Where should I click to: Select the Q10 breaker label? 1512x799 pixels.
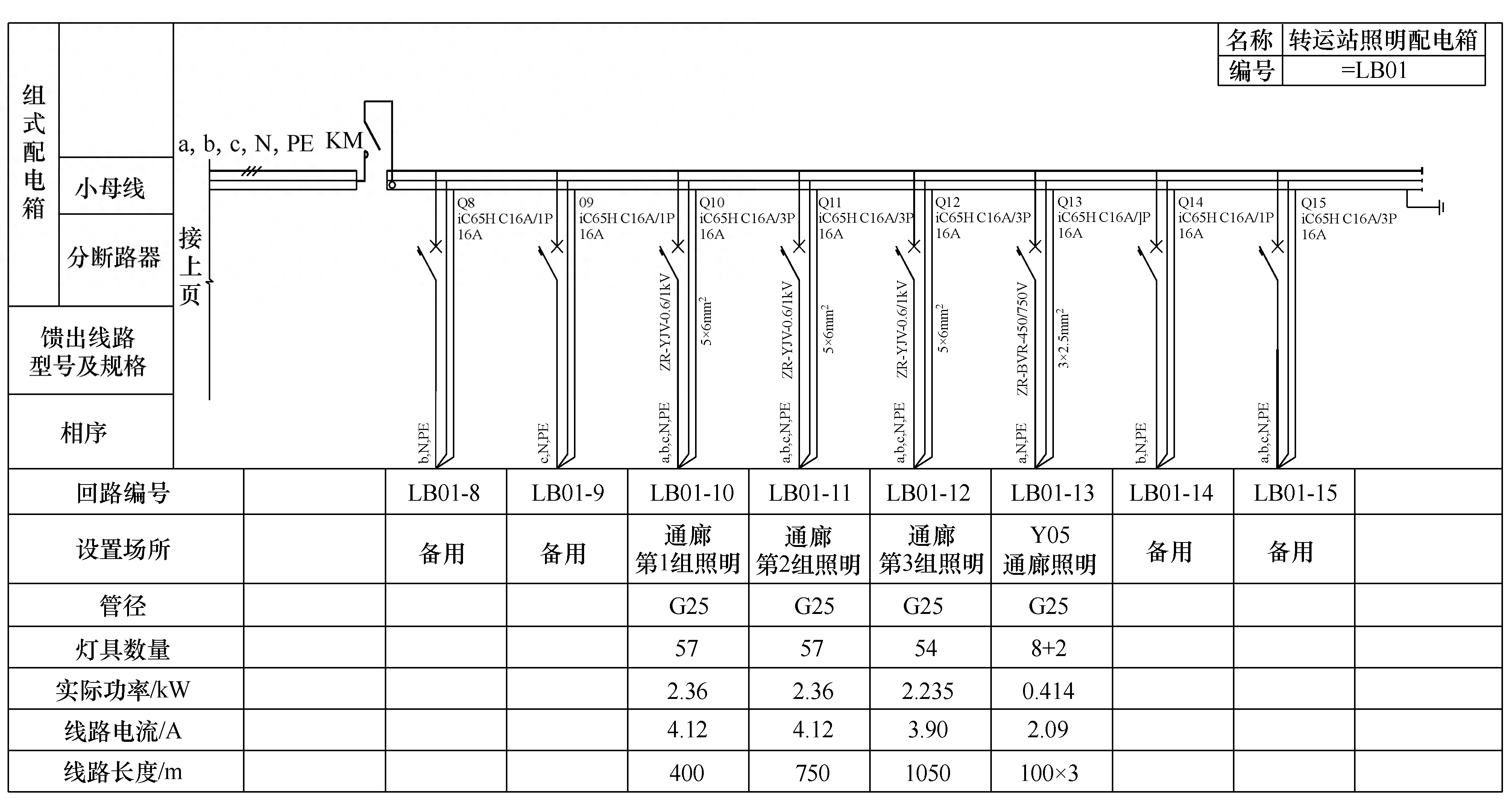click(x=747, y=218)
